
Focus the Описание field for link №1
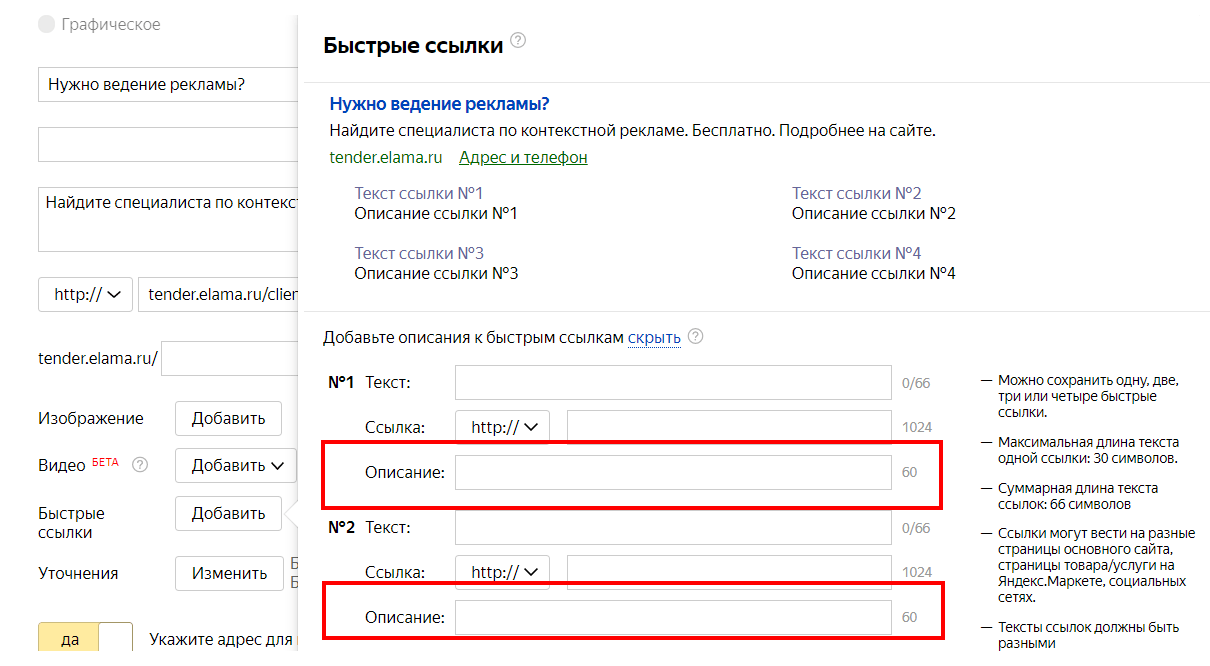coord(672,472)
